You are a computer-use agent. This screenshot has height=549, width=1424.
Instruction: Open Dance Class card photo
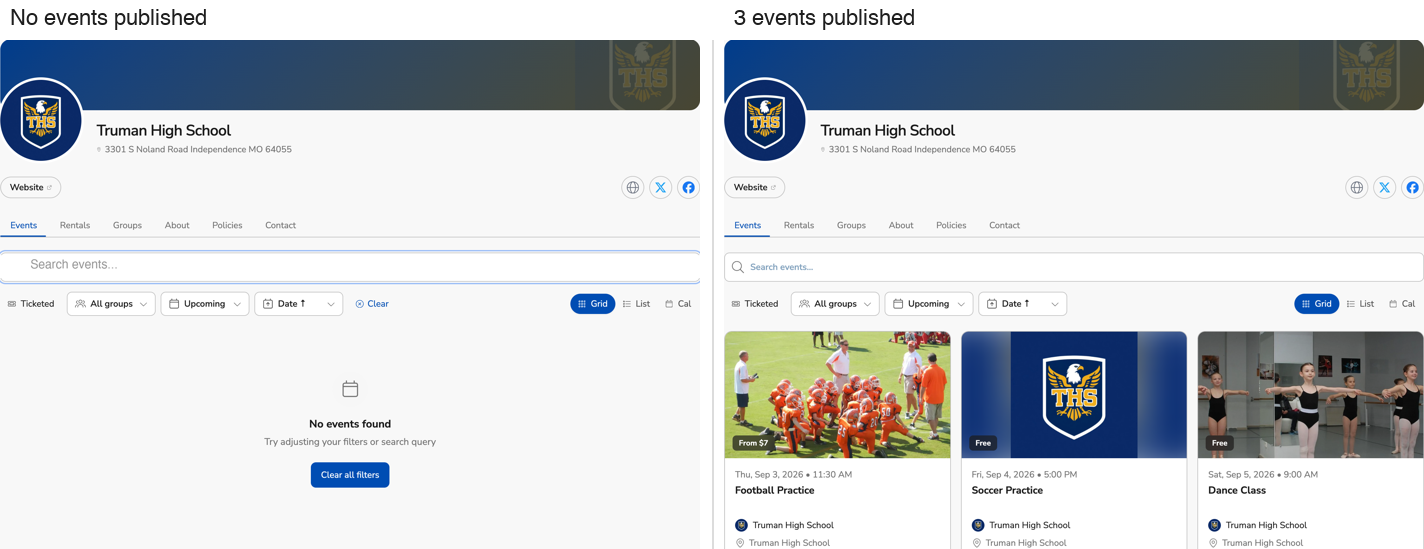click(x=1310, y=395)
